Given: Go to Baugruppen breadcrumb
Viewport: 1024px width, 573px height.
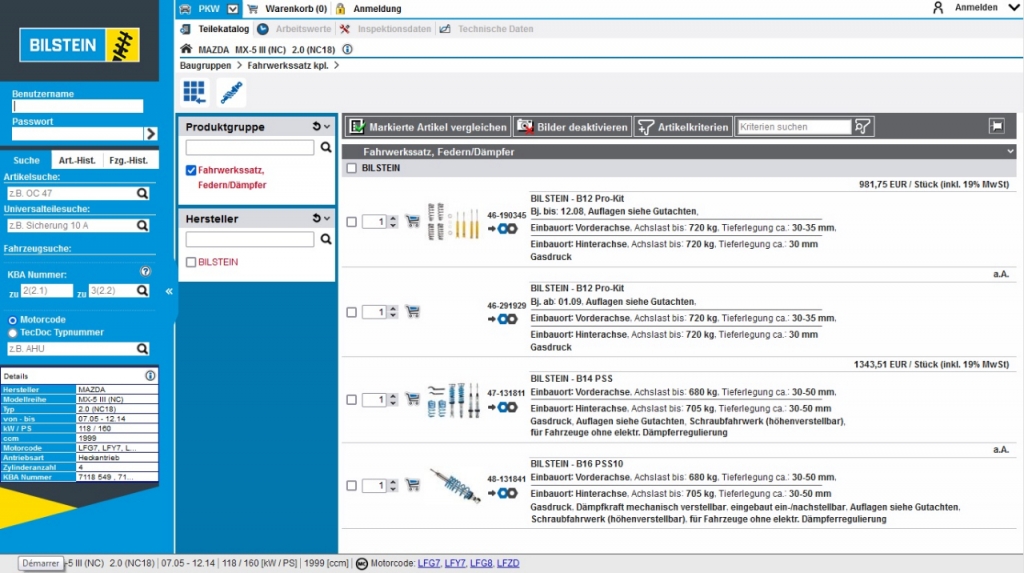Looking at the screenshot, I should [x=205, y=65].
